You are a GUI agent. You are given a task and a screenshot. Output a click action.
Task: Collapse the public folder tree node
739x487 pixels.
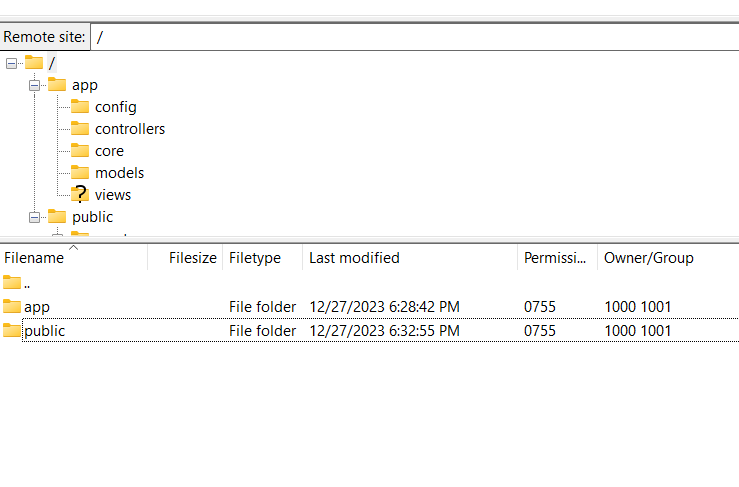point(35,217)
